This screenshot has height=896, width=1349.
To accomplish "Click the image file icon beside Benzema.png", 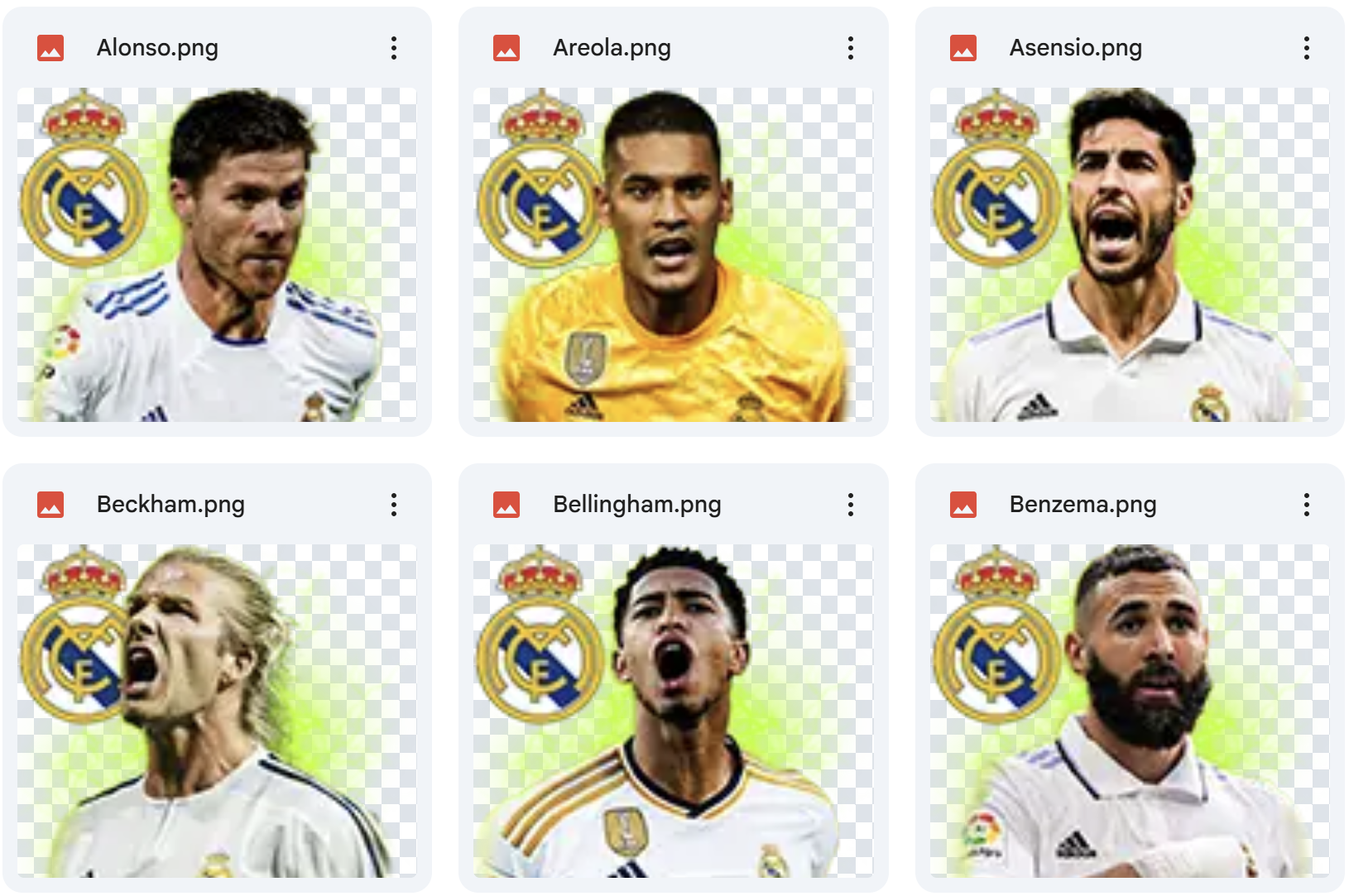I will (x=963, y=505).
